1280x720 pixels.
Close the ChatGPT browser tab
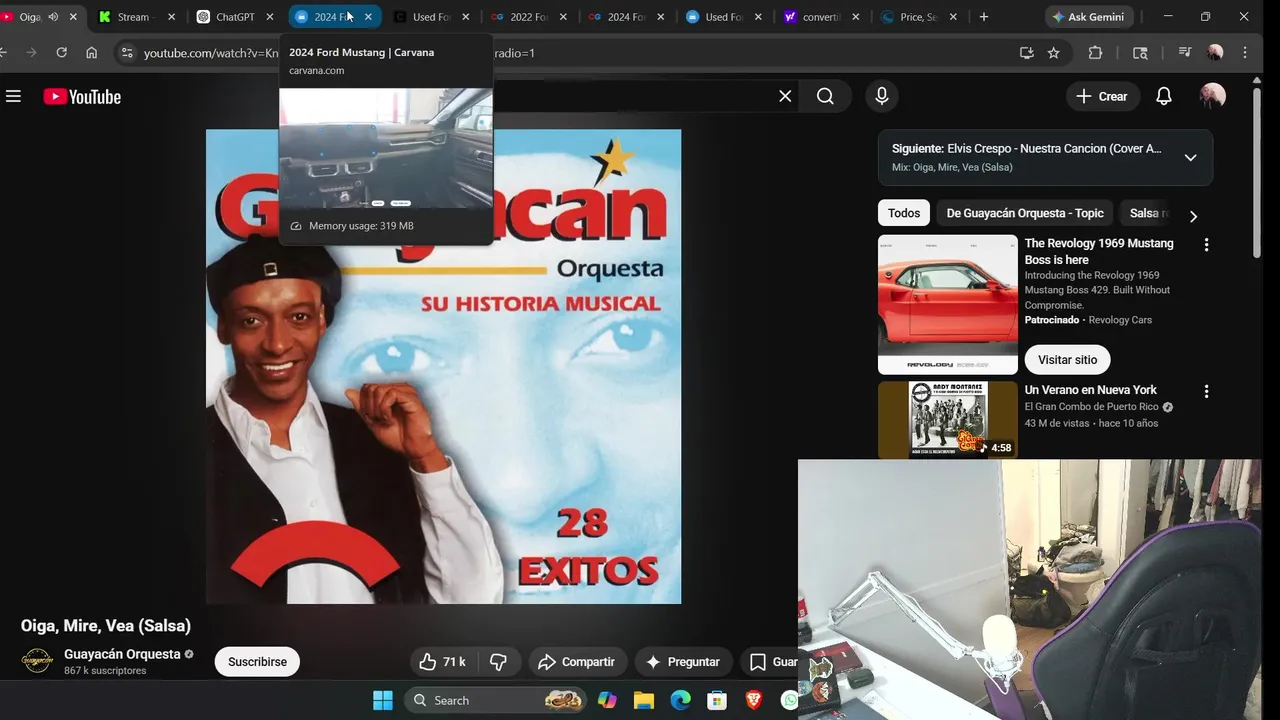pyautogui.click(x=269, y=17)
